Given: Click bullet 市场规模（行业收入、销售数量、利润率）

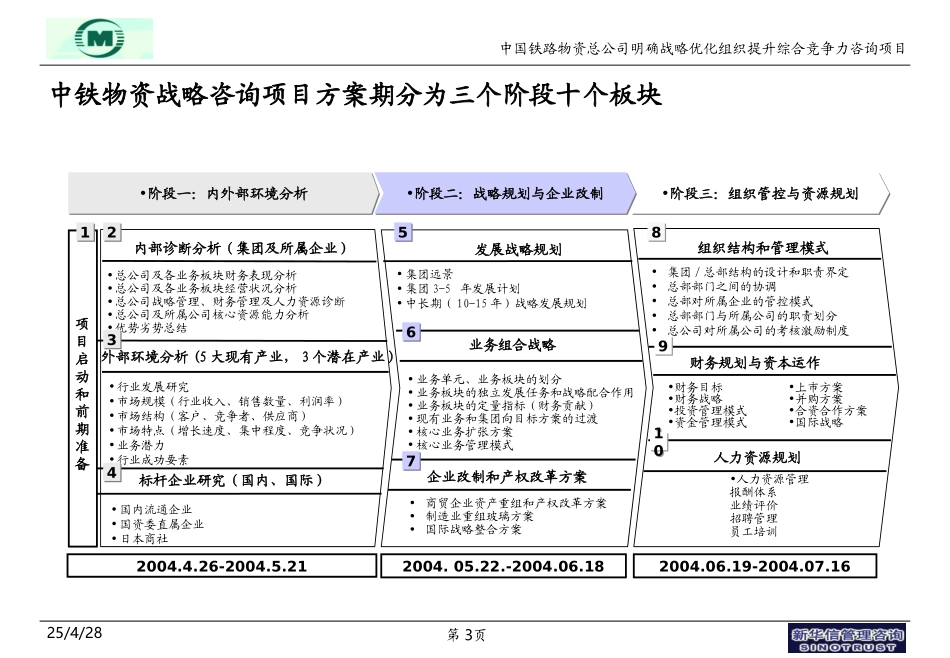Looking at the screenshot, I should (227, 401).
